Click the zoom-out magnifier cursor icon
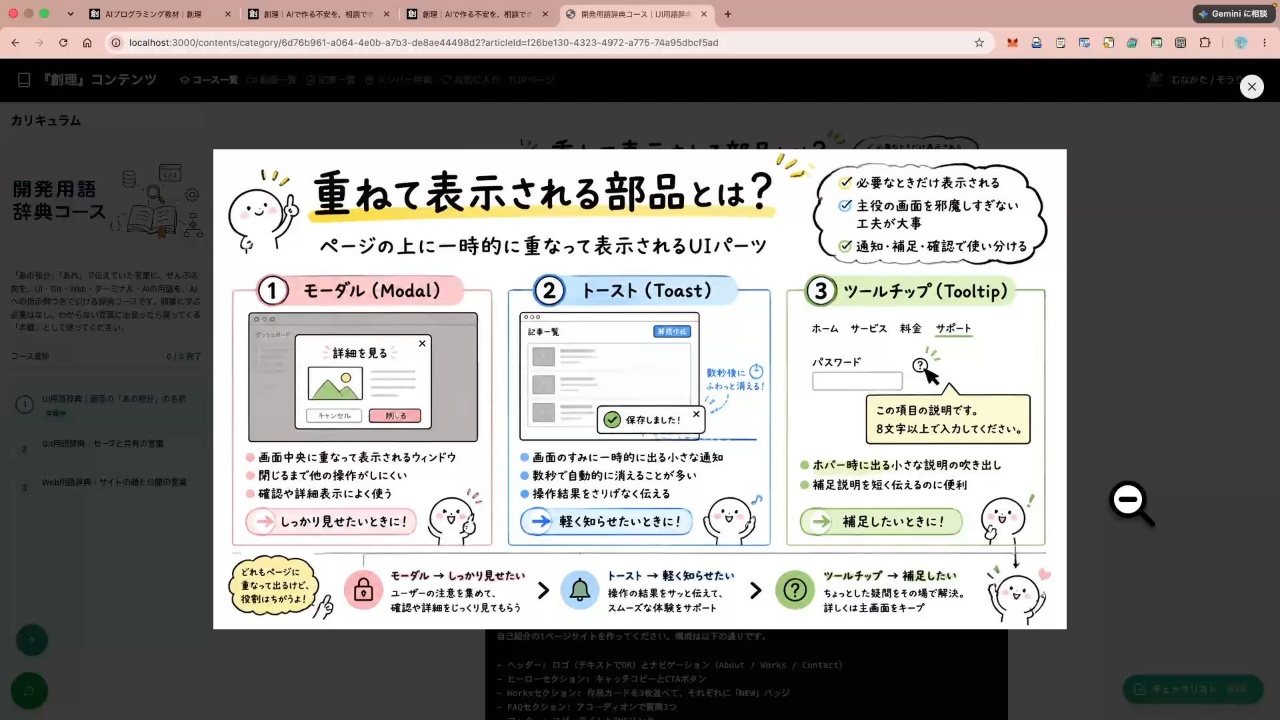The image size is (1280, 720). click(x=1132, y=503)
